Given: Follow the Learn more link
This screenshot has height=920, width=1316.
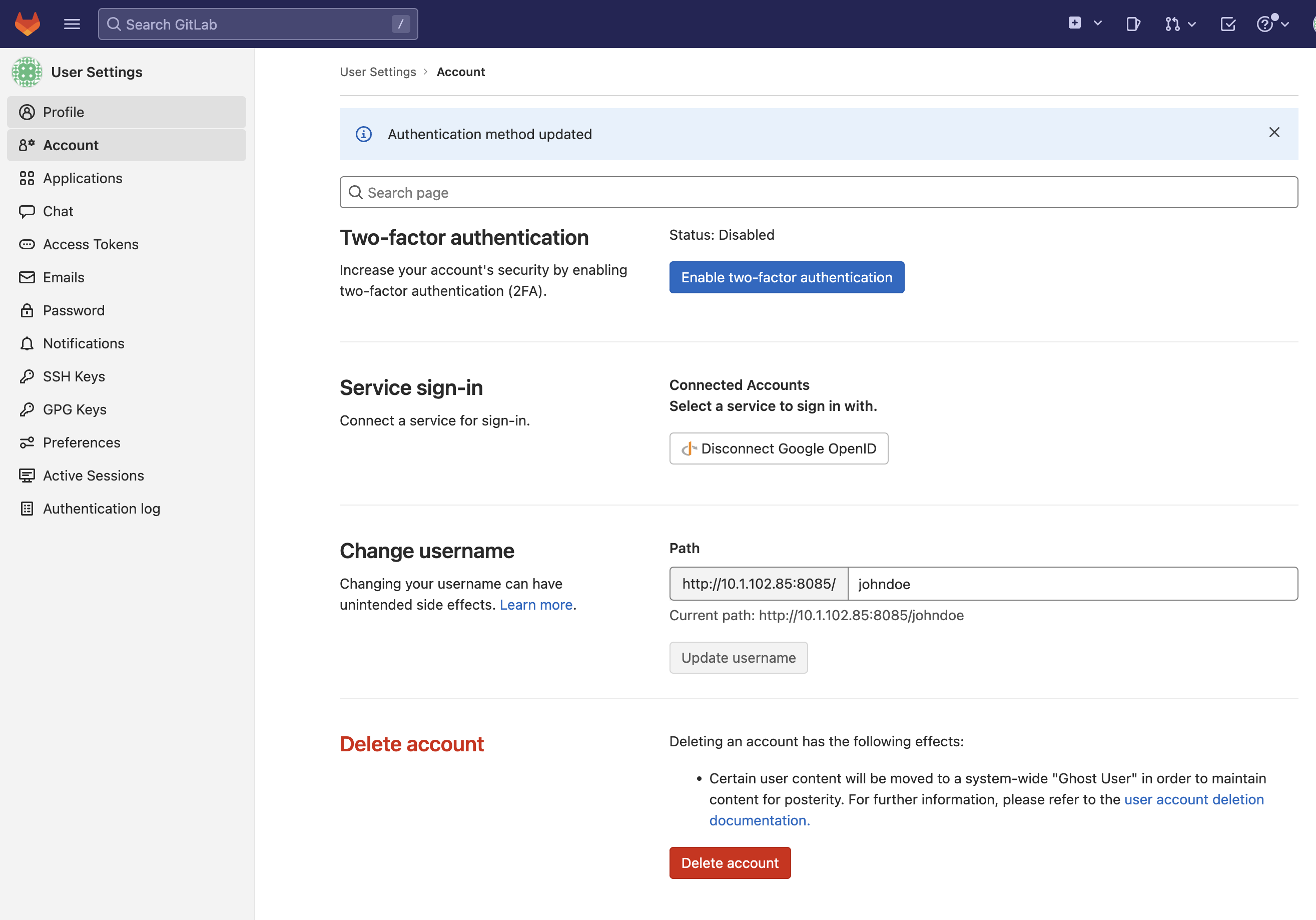Looking at the screenshot, I should 536,605.
